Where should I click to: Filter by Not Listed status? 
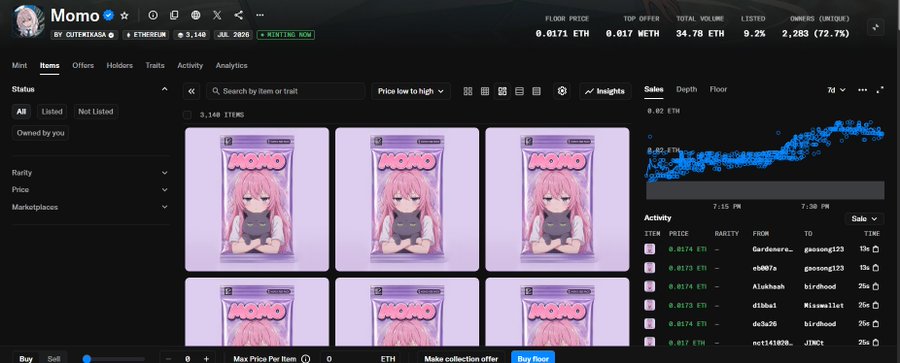coord(96,111)
